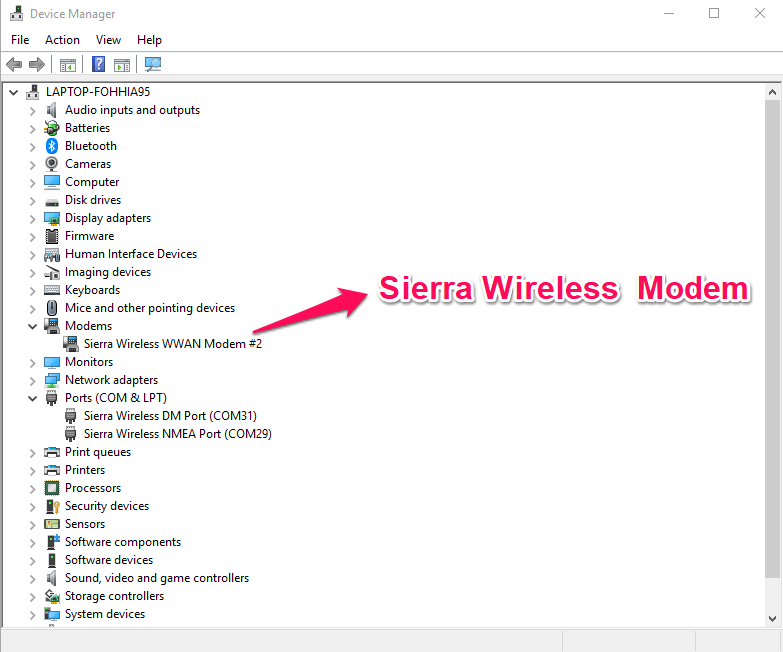Click Scan for hardware changes monitor icon

[153, 64]
